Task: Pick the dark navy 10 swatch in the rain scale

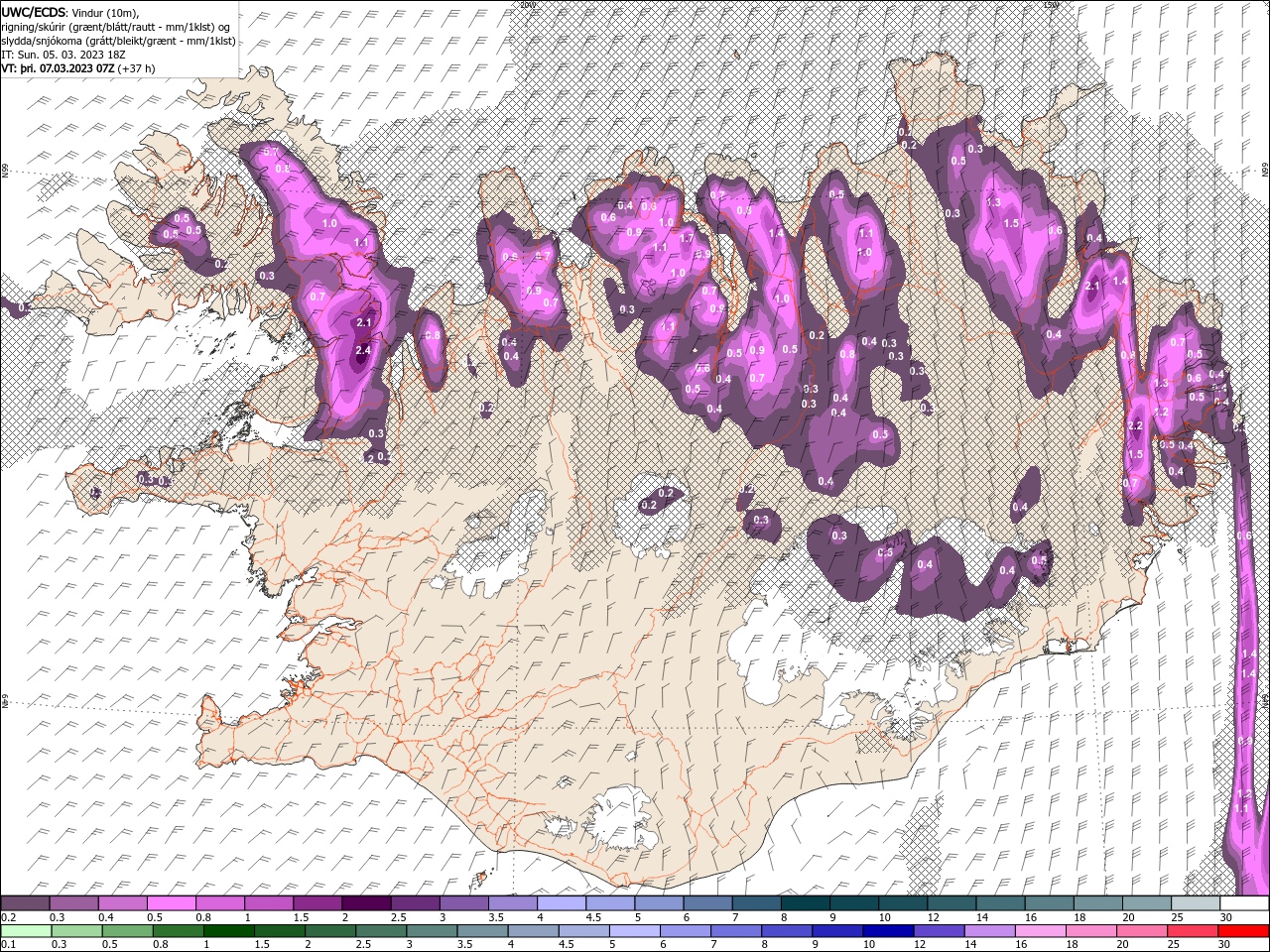Action: pos(887,931)
